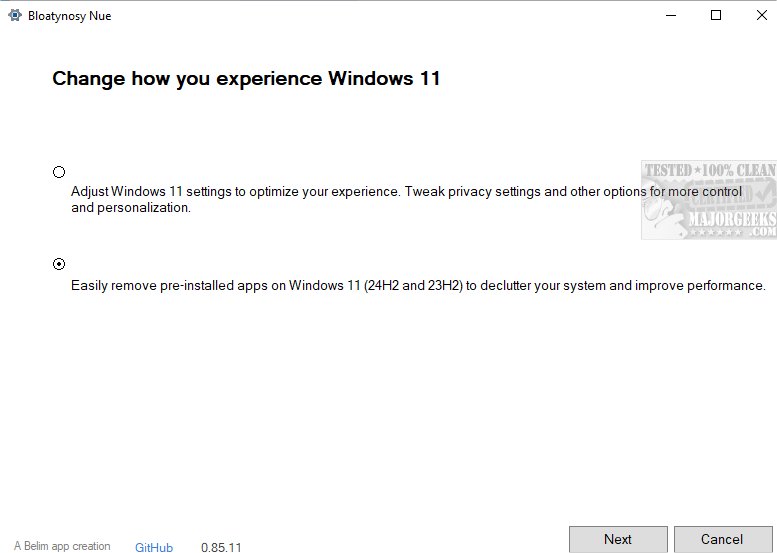Minimize the Bloatynosy Nue window
The image size is (777, 553).
[x=669, y=15]
